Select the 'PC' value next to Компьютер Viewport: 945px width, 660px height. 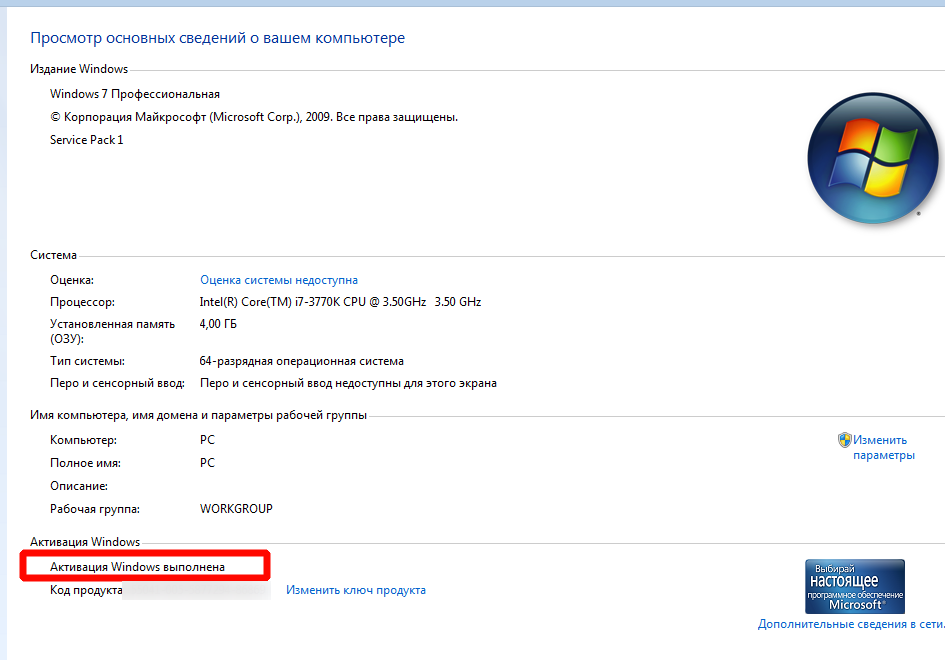pyautogui.click(x=207, y=440)
